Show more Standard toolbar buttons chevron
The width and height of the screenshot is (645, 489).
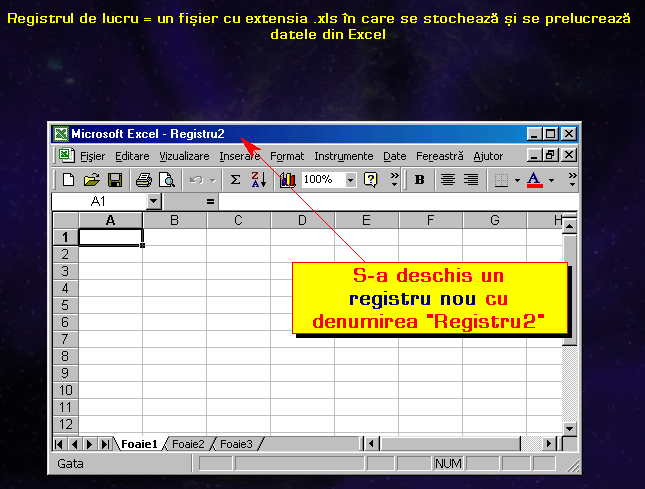(x=394, y=179)
